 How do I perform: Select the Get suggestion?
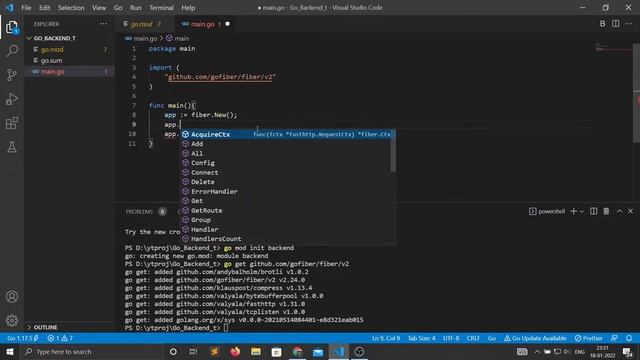[x=286, y=201]
